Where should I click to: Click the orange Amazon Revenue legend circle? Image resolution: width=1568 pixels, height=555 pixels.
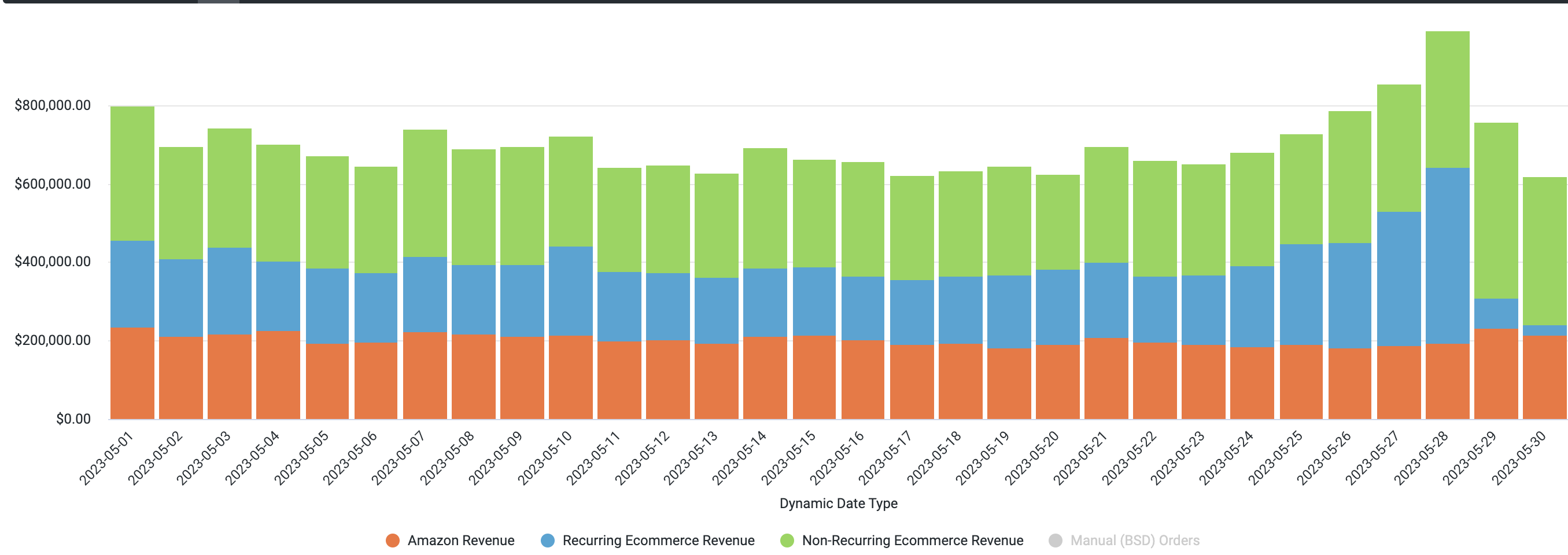tap(393, 540)
